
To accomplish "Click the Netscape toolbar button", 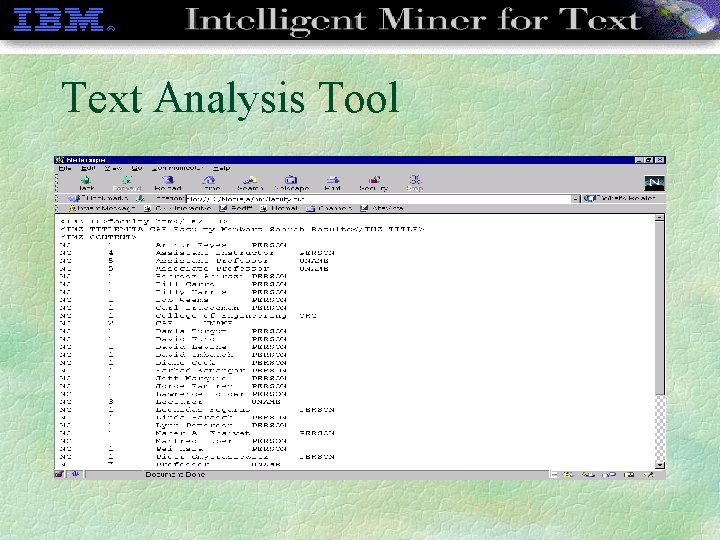I will pos(291,183).
